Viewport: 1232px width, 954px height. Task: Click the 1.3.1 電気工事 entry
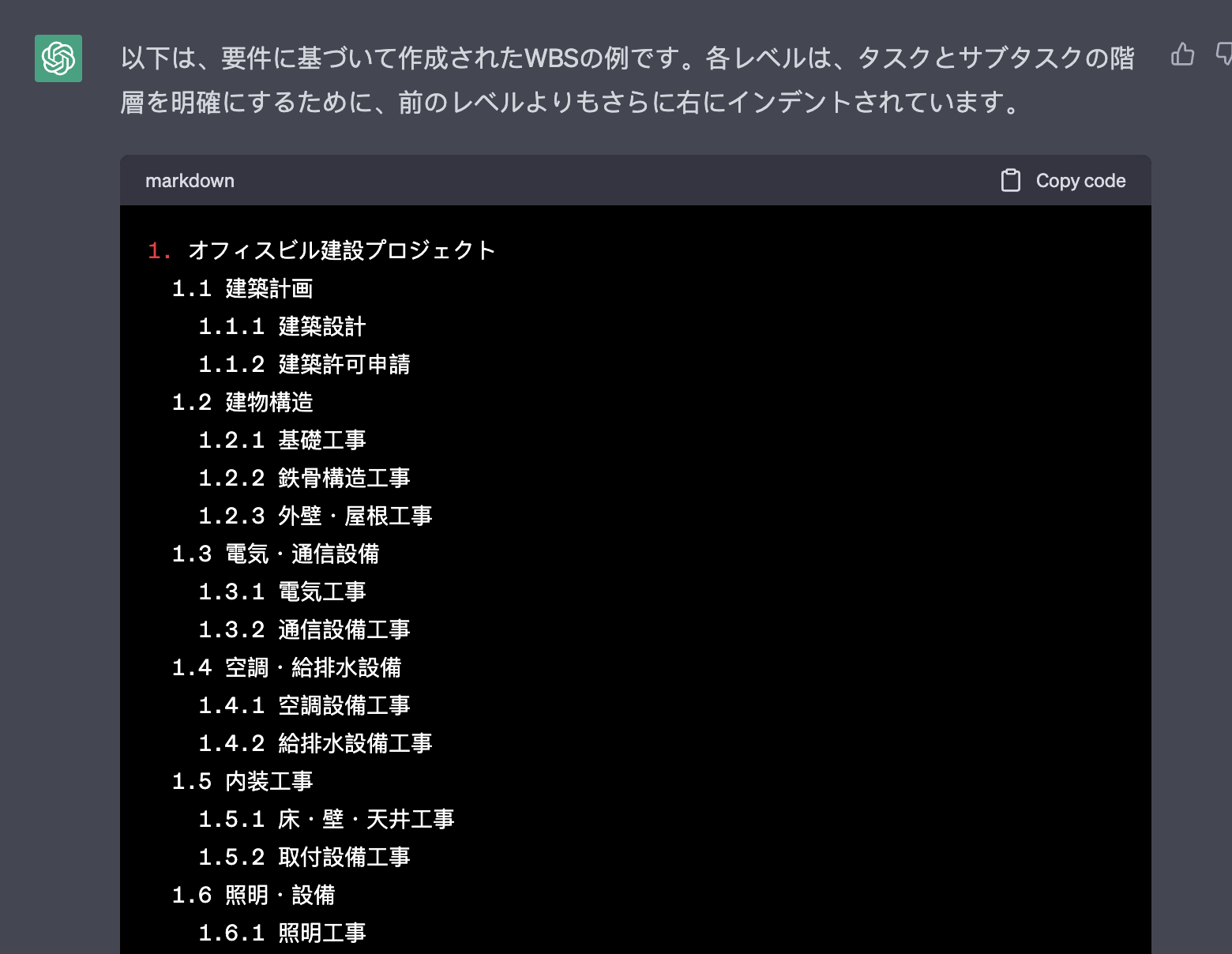[281, 592]
